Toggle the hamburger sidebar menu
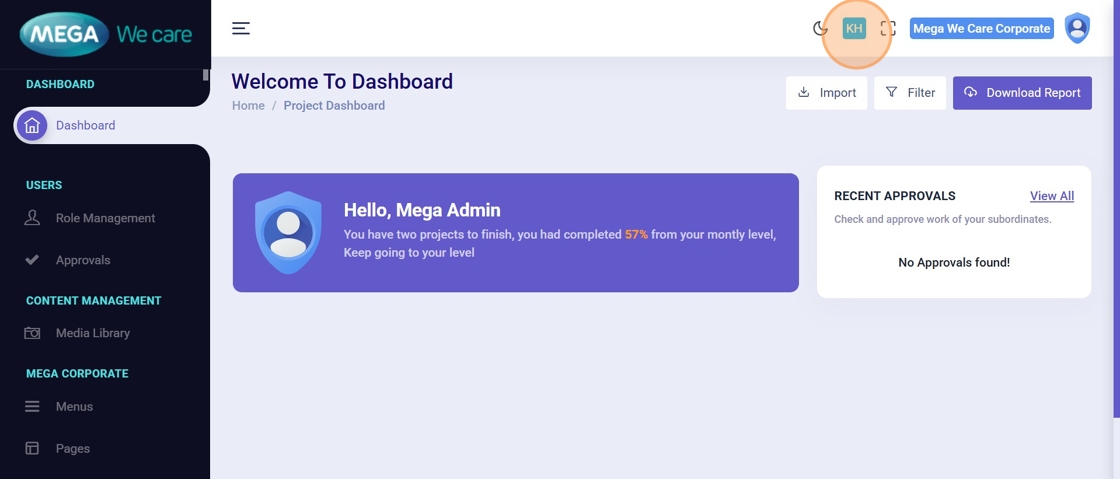 [x=241, y=28]
